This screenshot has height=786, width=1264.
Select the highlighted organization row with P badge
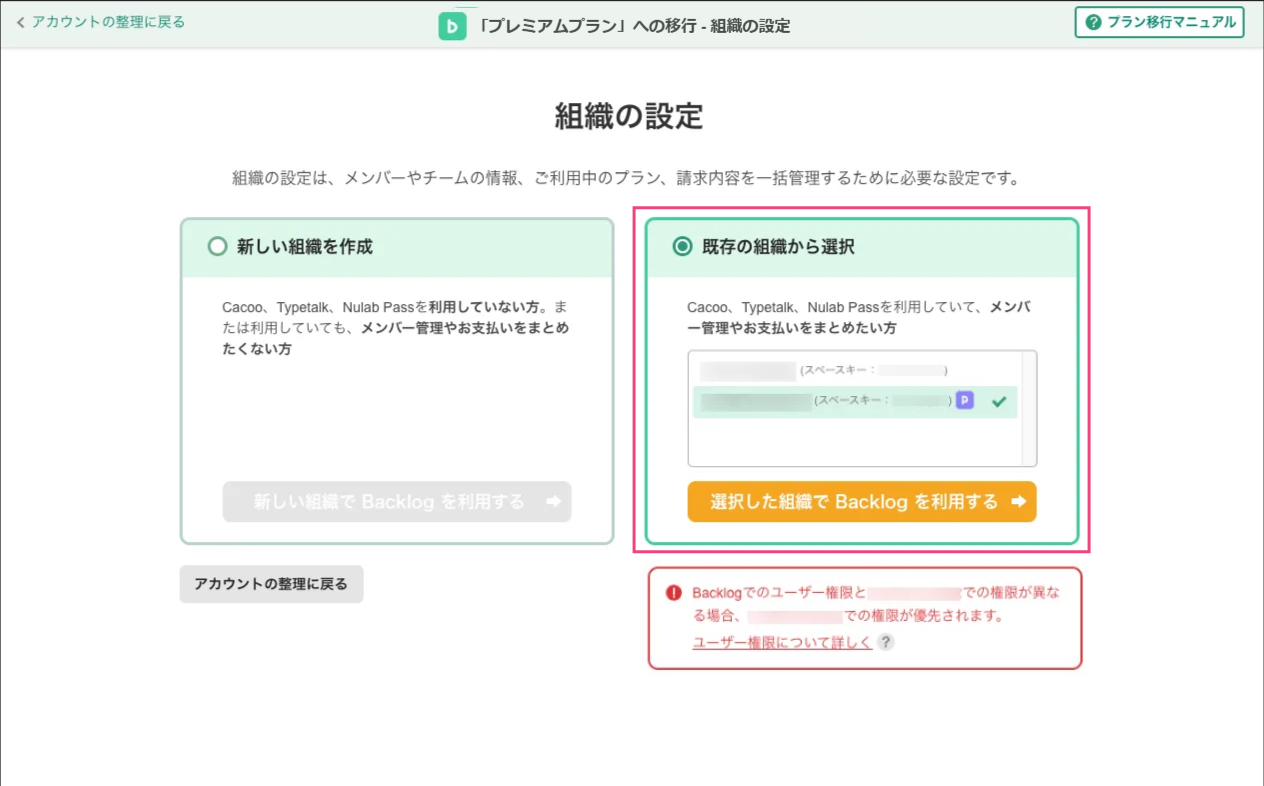(x=855, y=402)
